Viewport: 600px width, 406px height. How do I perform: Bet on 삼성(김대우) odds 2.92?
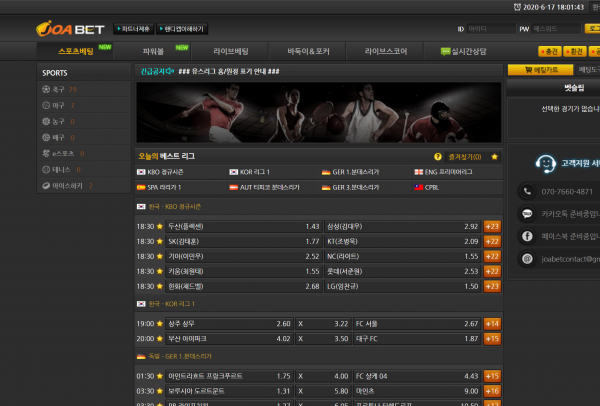tap(402, 227)
